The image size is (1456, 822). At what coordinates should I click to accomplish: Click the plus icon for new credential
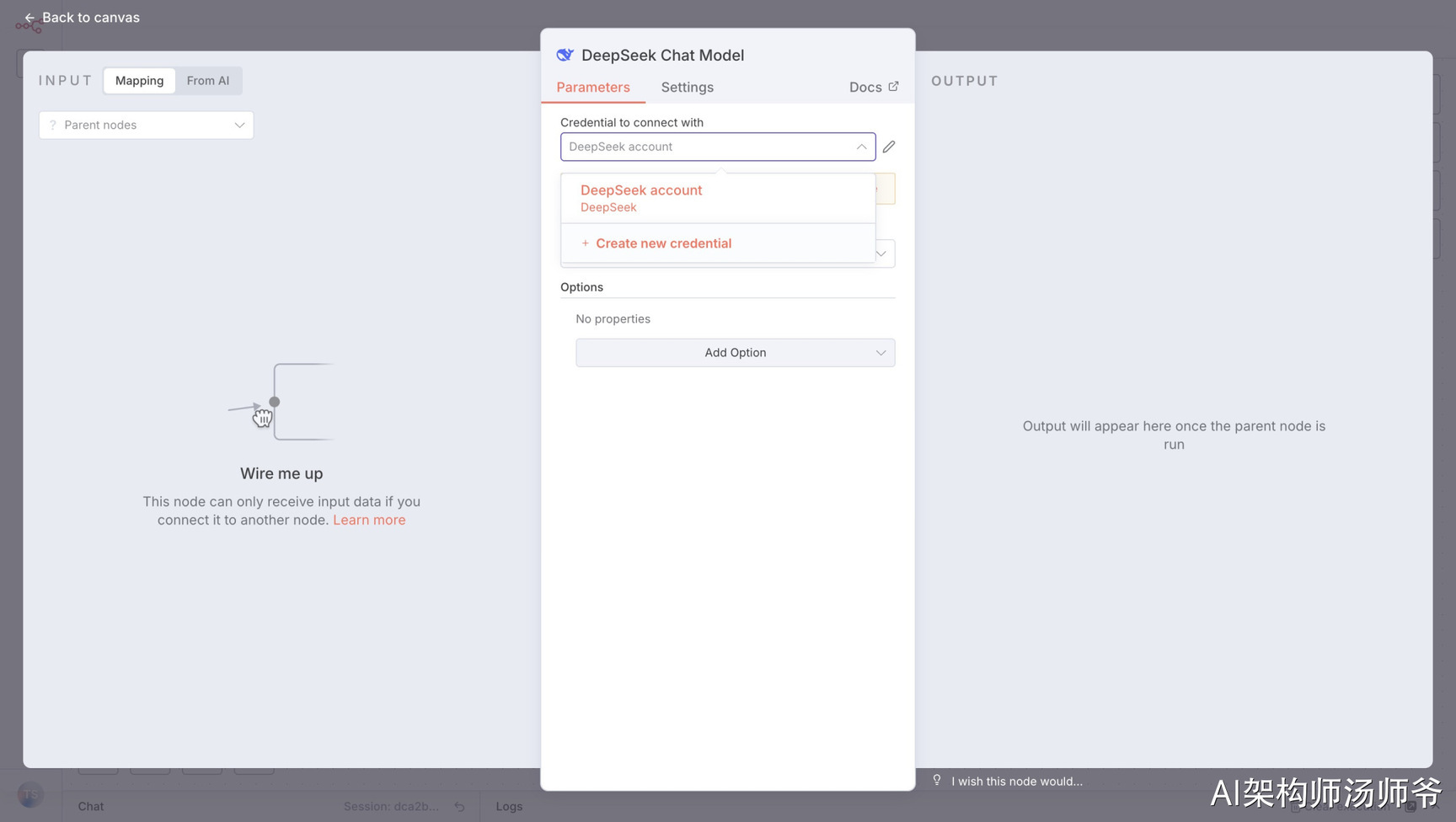click(586, 243)
